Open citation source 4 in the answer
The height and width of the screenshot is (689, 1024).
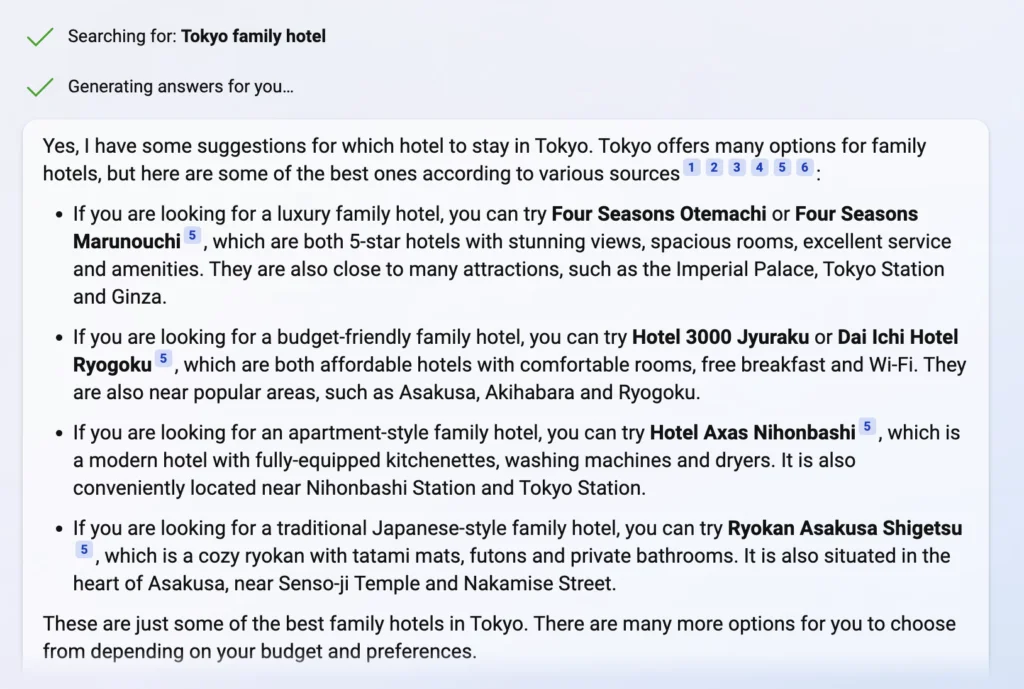click(759, 168)
